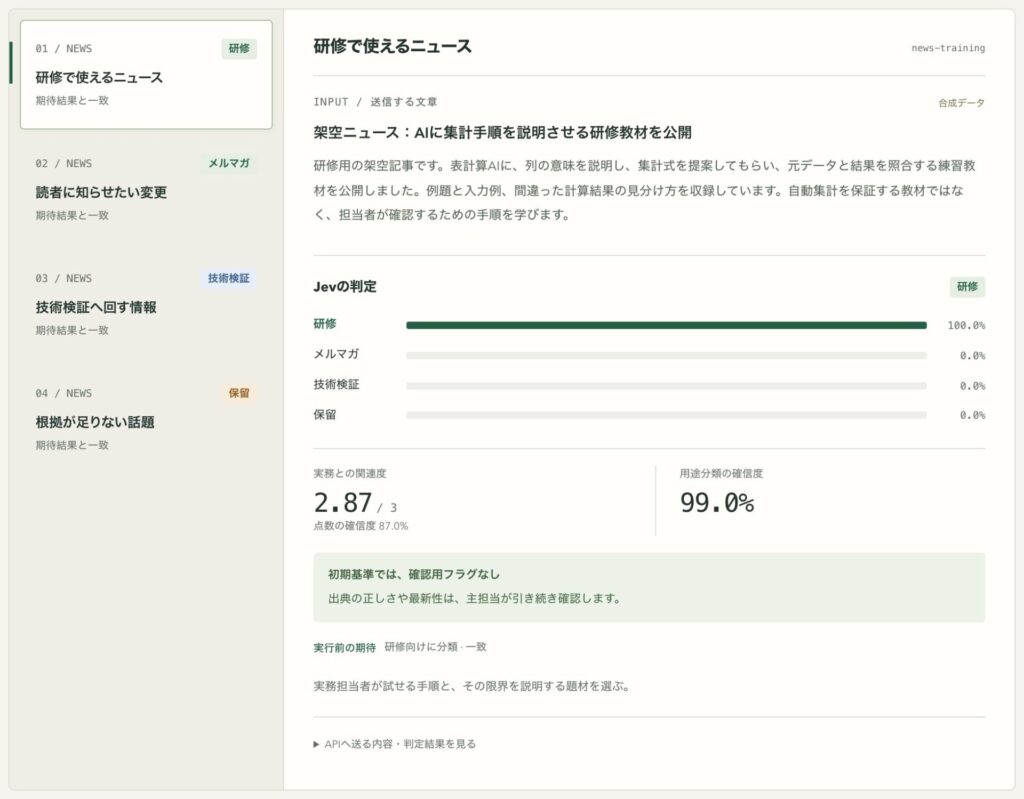The height and width of the screenshot is (799, 1024).
Task: Open the 技術検証へ回す情報 sidebar item
Action: pyautogui.click(x=146, y=304)
